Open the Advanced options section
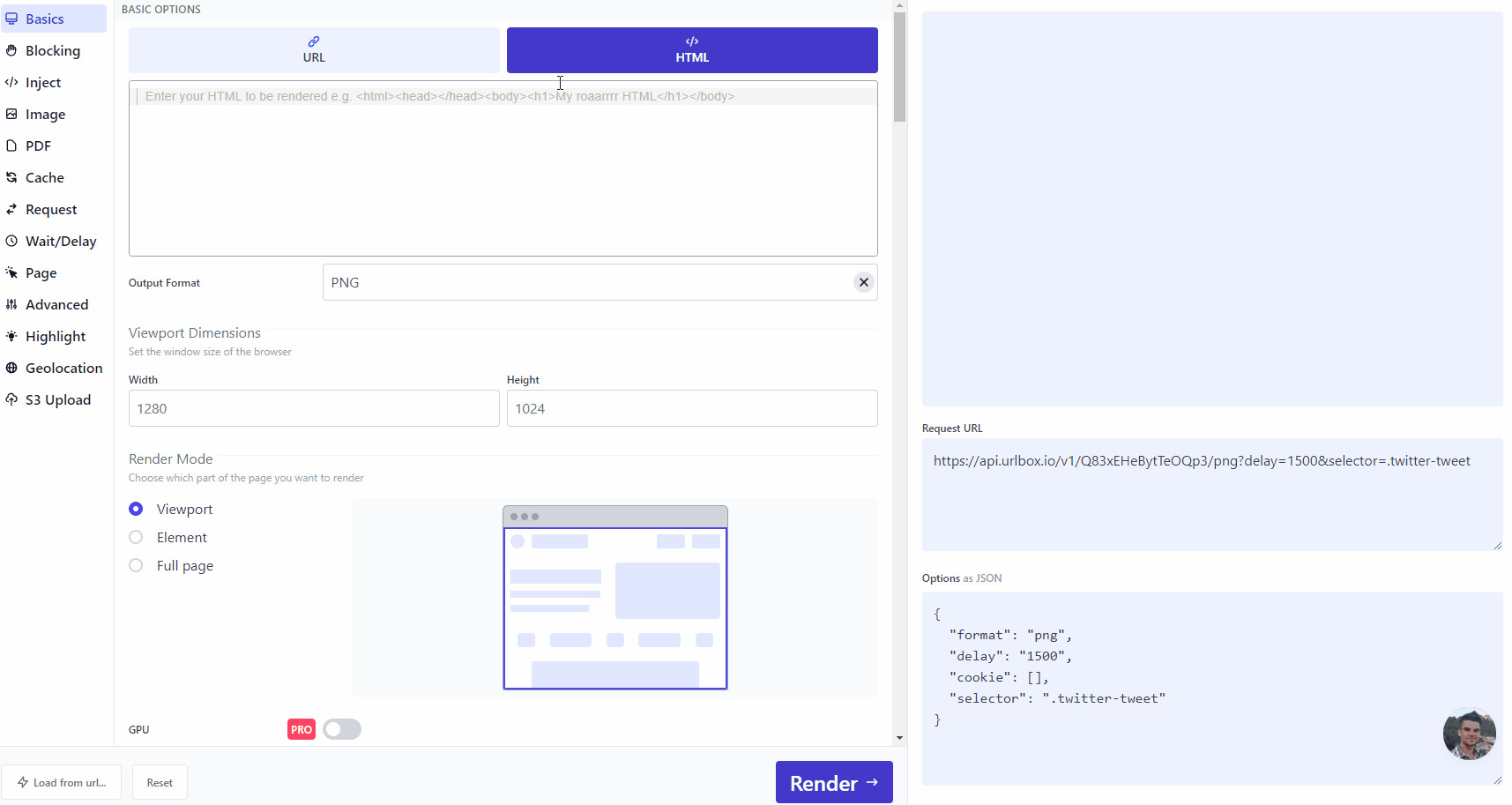Screen dimensions: 1512x805 56,304
